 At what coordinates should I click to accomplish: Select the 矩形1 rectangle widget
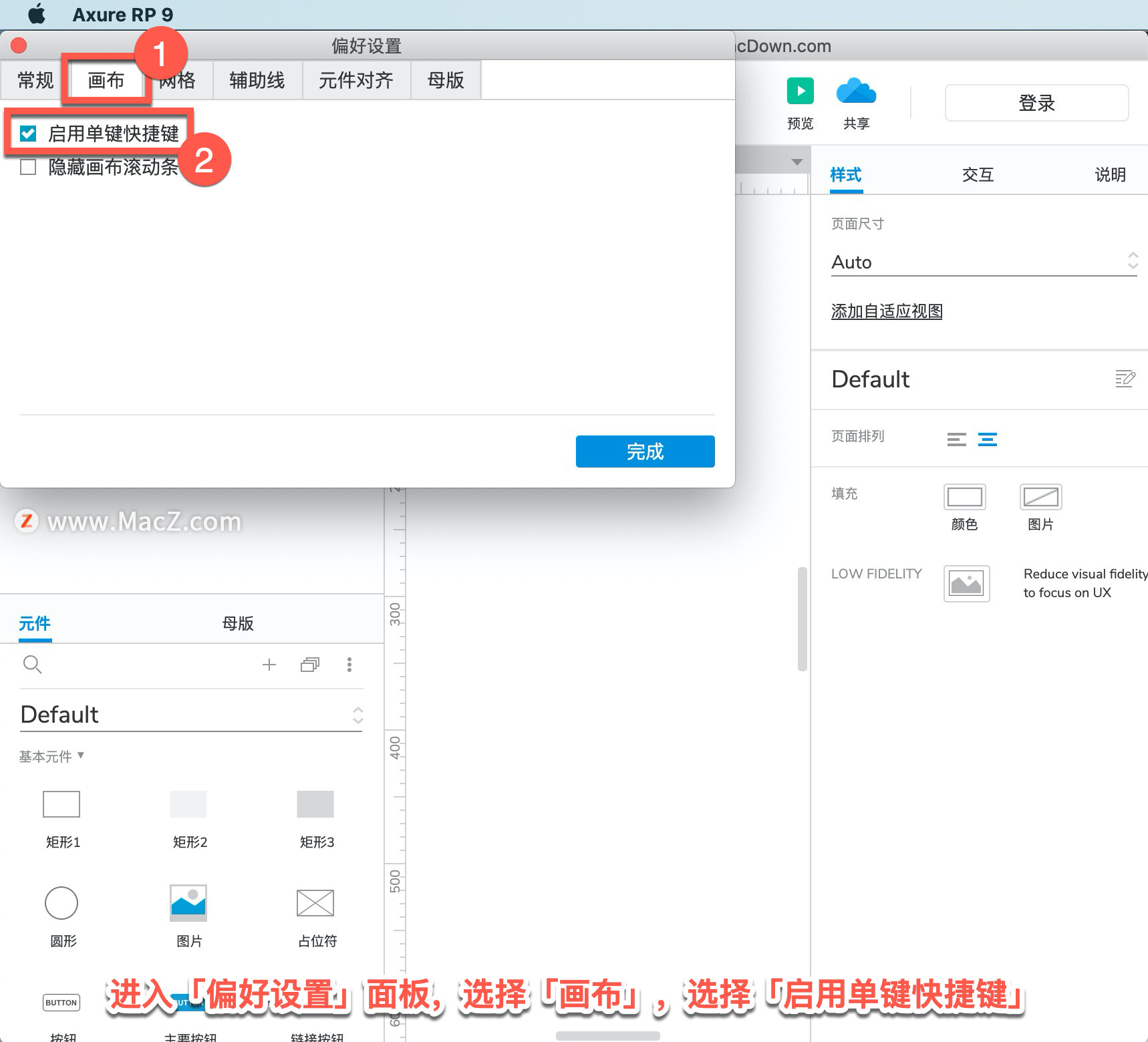tap(61, 804)
